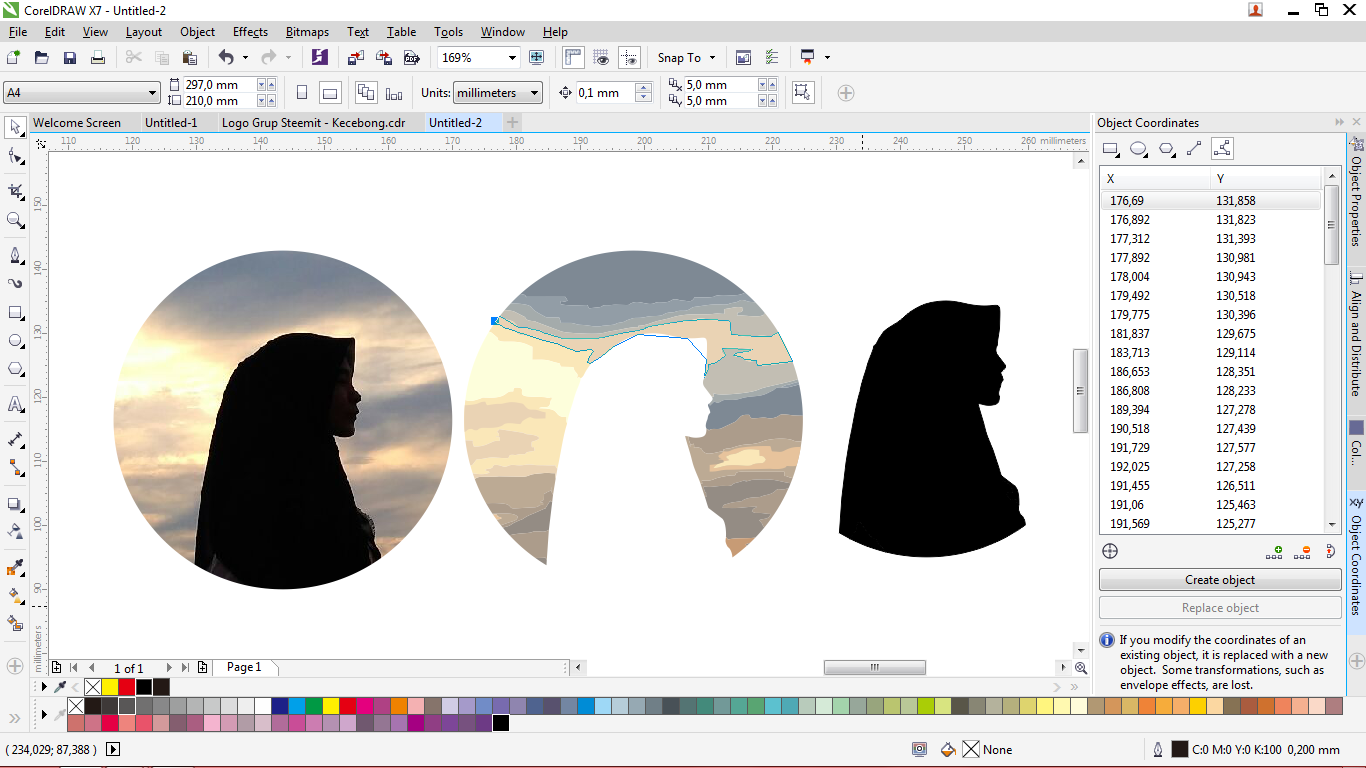Select the Interactive Fill tool

[15, 596]
